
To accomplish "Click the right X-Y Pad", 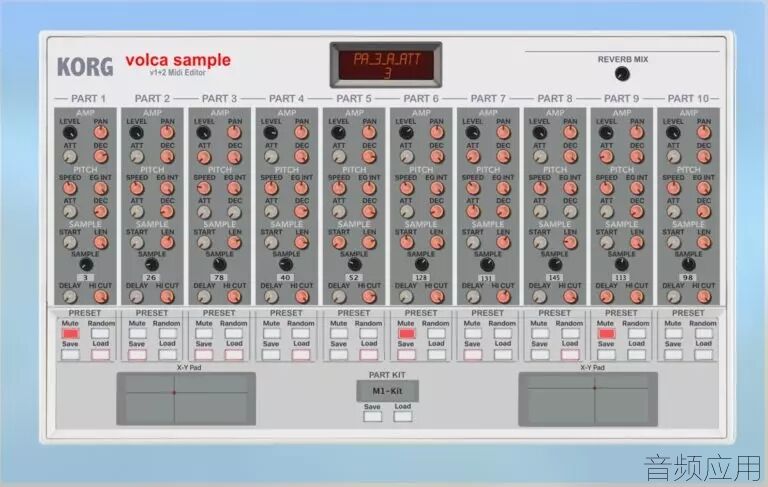I will pyautogui.click(x=588, y=399).
